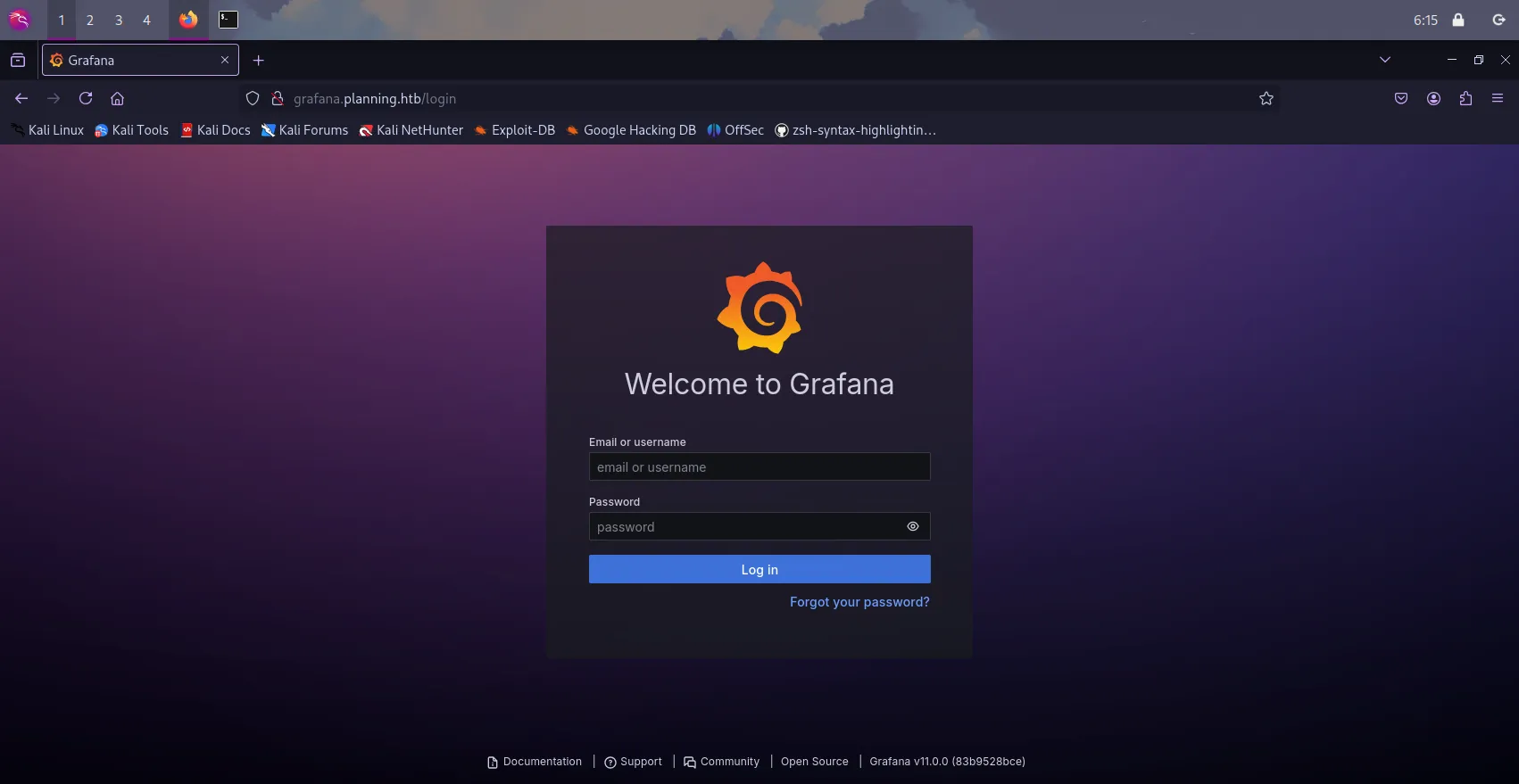Open the Kali Tools bookmark
This screenshot has height=784, width=1519.
point(131,130)
